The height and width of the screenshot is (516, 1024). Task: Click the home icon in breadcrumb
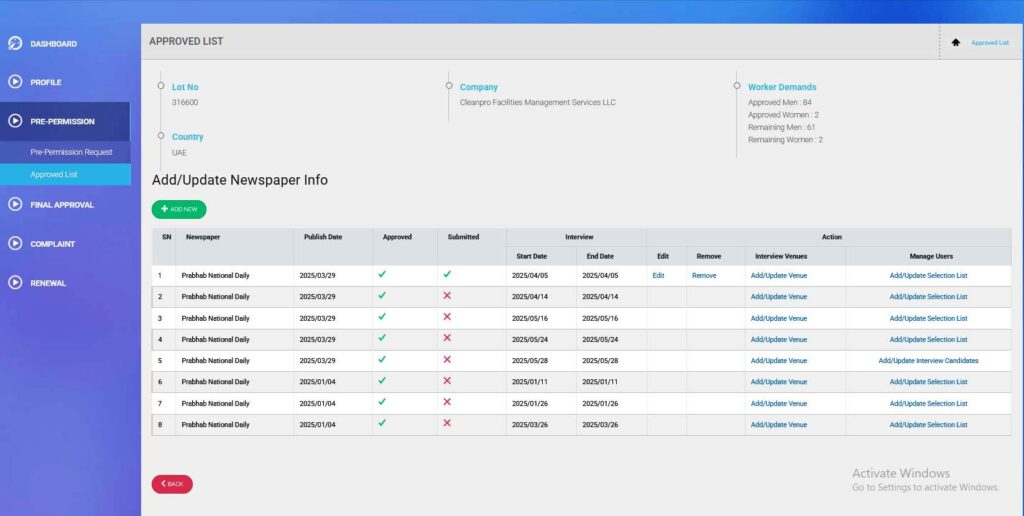(x=956, y=42)
